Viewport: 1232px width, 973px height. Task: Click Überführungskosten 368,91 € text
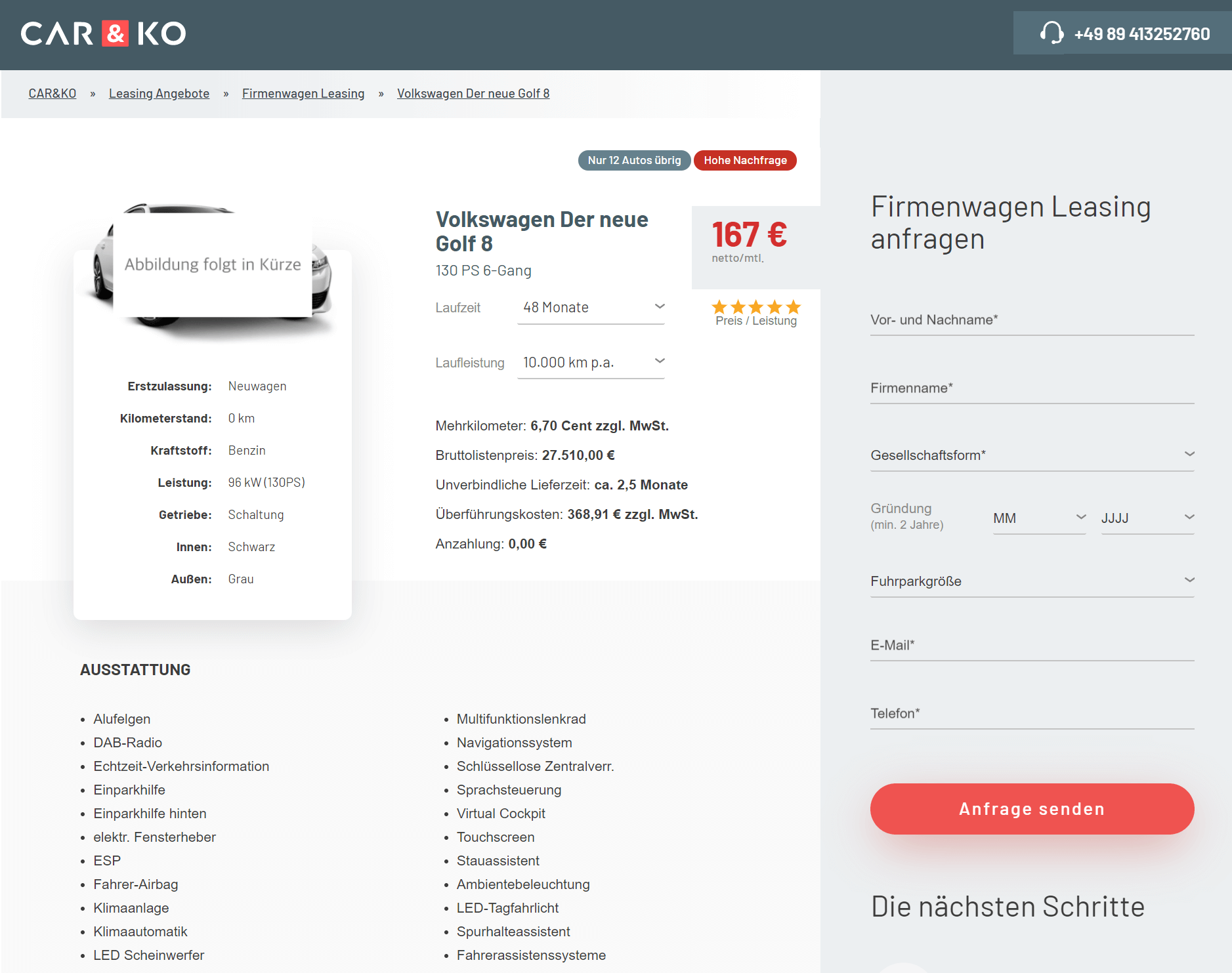tap(566, 514)
